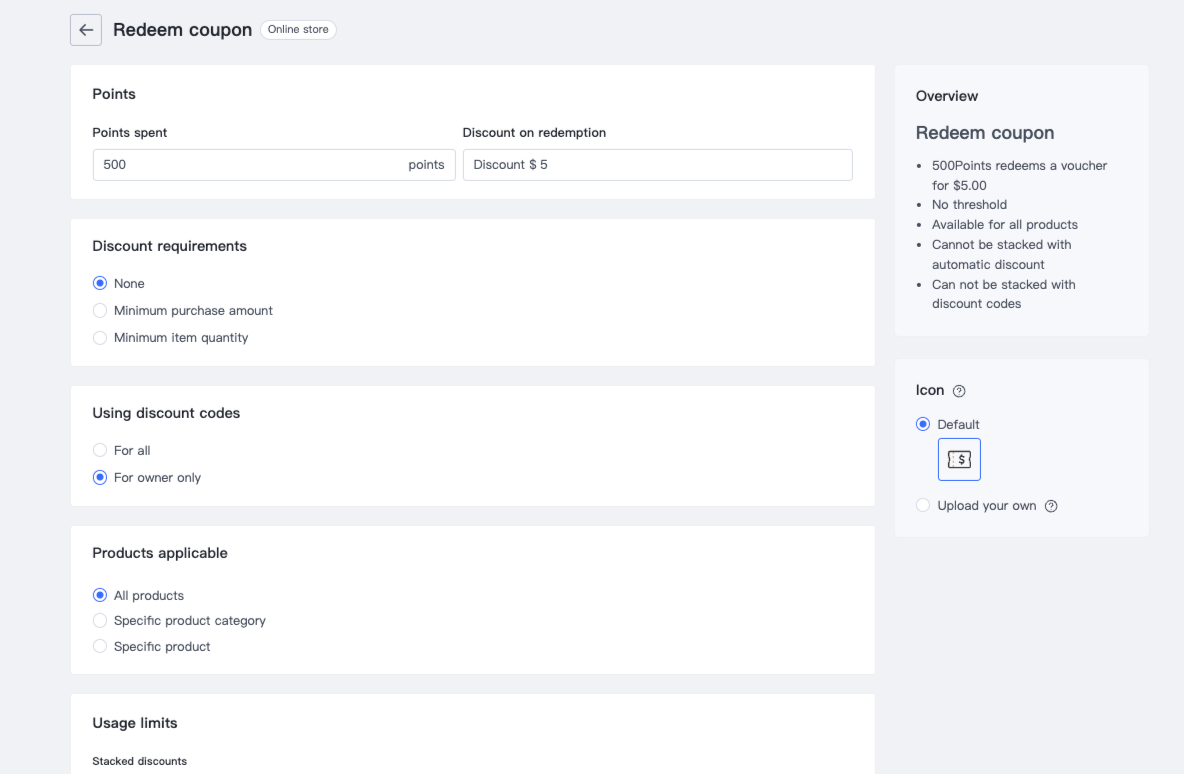
Task: Select All products radio button
Action: click(x=100, y=596)
